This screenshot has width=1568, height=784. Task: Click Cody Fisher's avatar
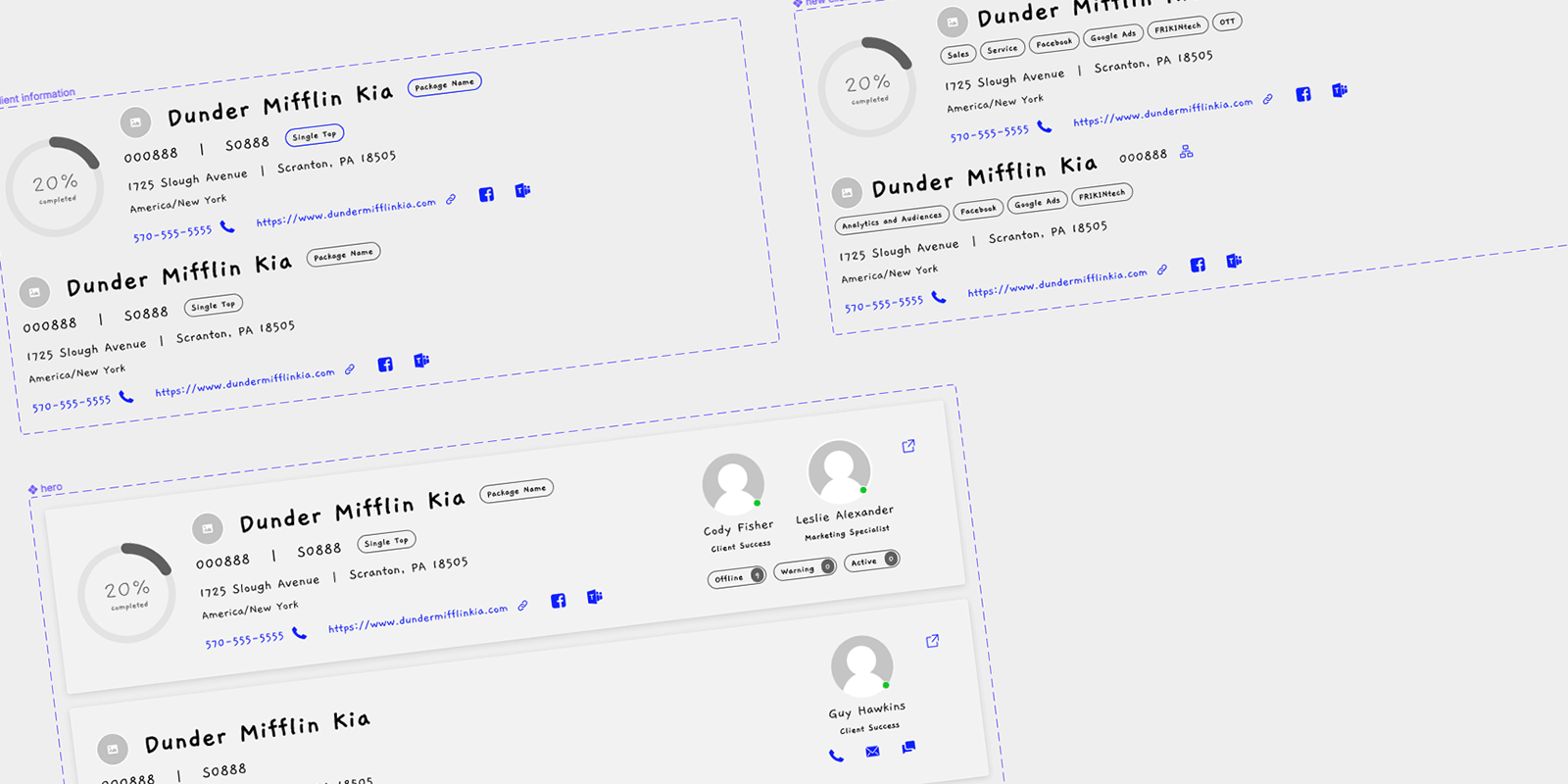(x=733, y=483)
